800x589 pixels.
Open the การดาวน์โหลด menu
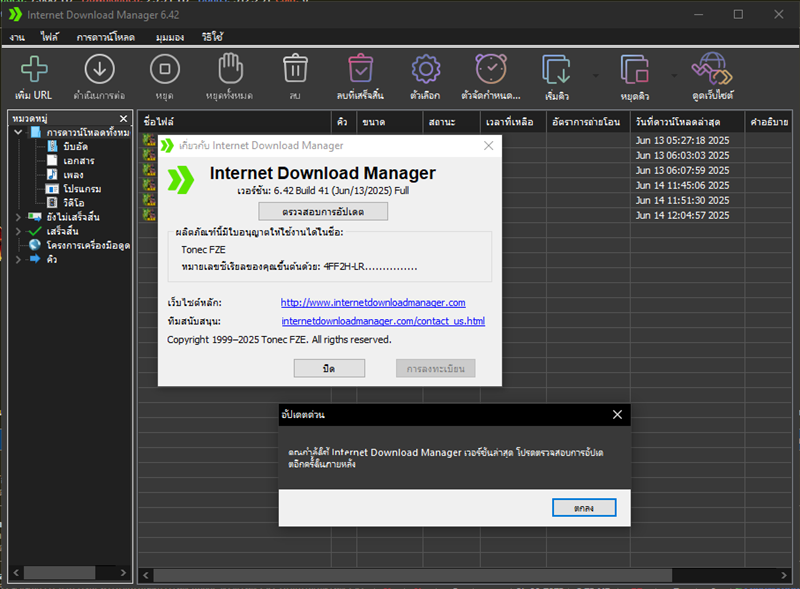[106, 37]
